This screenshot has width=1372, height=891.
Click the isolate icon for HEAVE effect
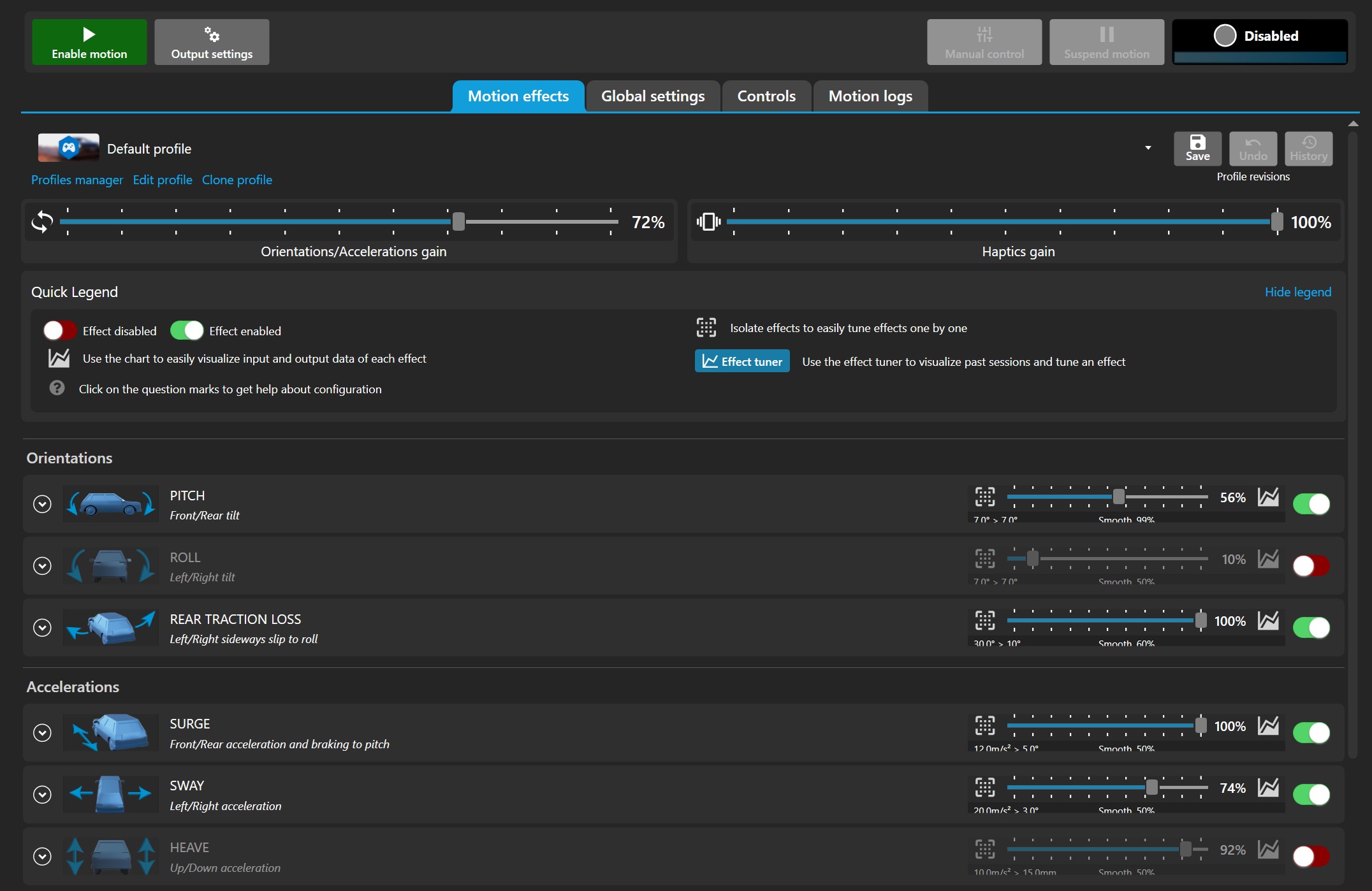pos(984,849)
